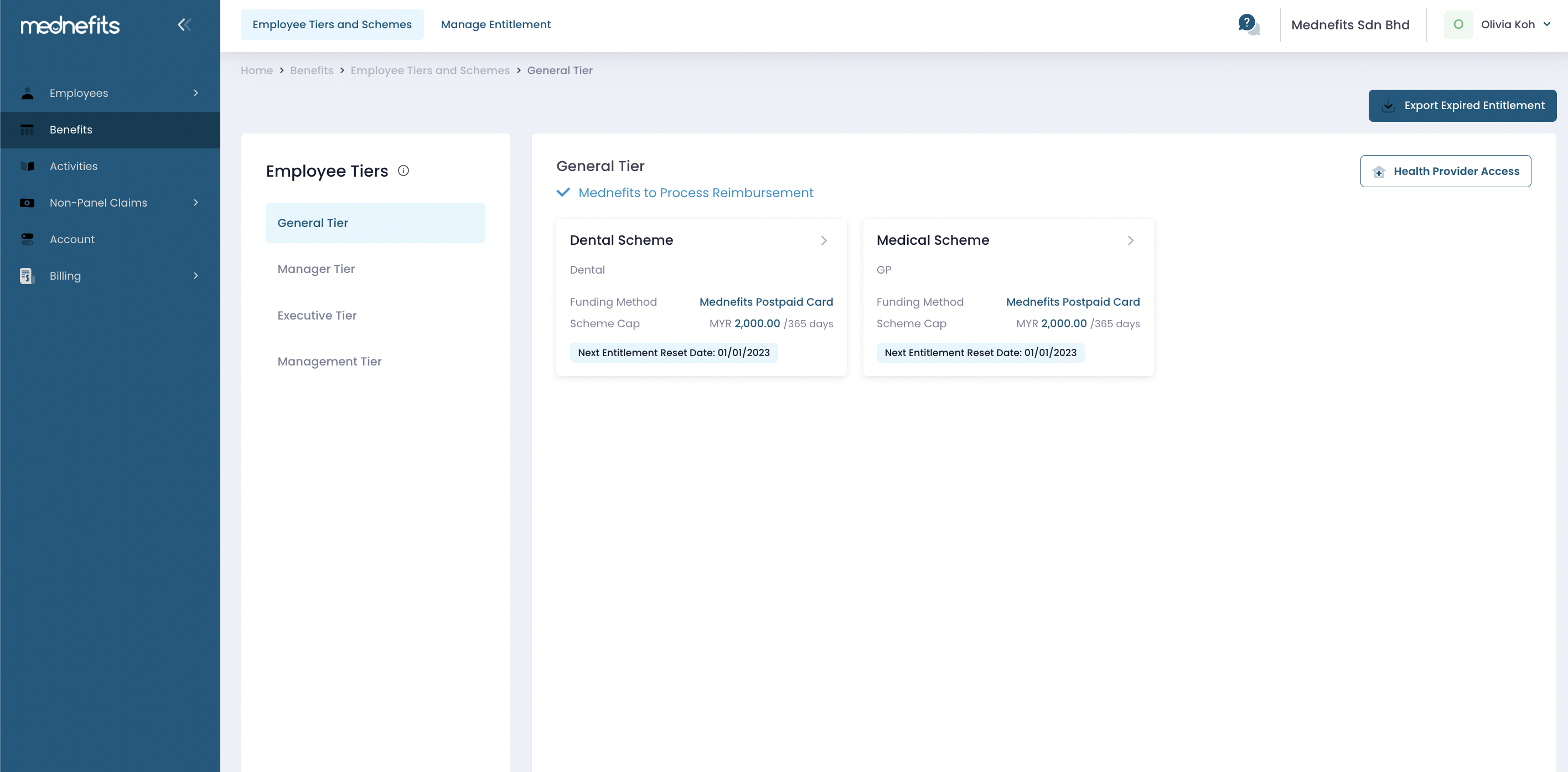Open the help chat bubble icon
The height and width of the screenshot is (772, 1568).
click(x=1246, y=23)
